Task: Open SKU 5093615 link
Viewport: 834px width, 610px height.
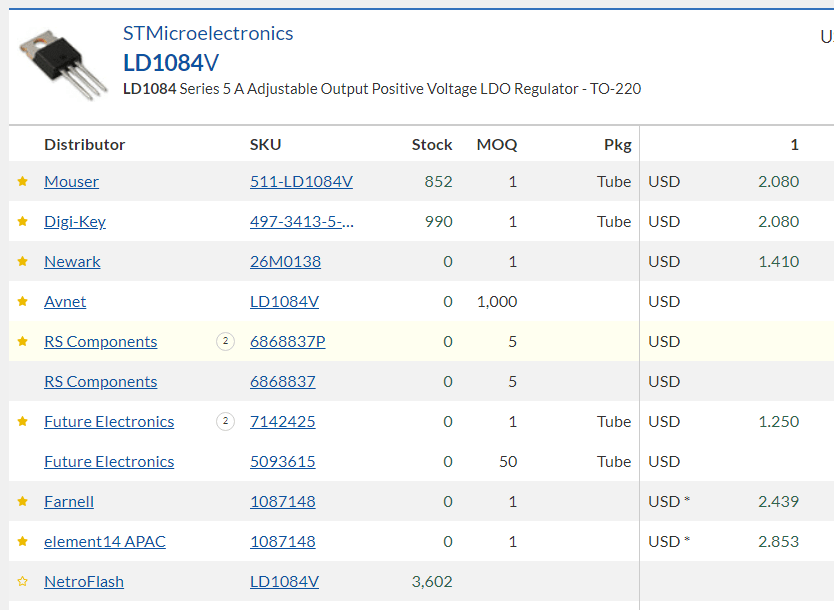Action: click(283, 462)
